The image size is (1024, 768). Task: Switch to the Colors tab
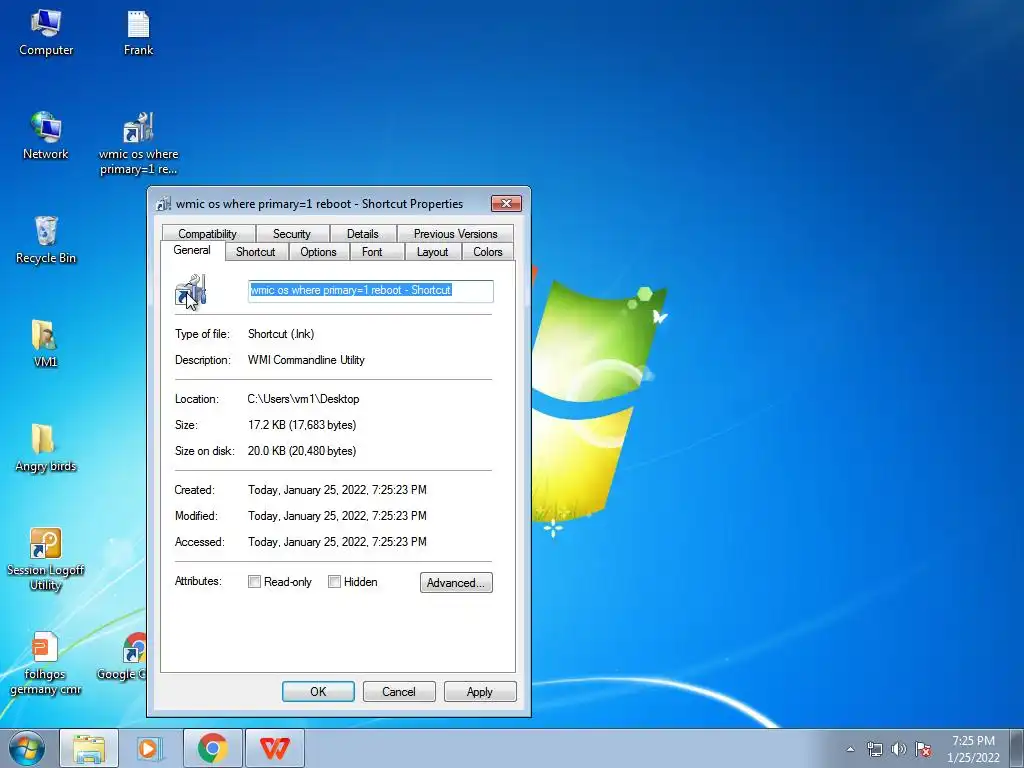488,252
